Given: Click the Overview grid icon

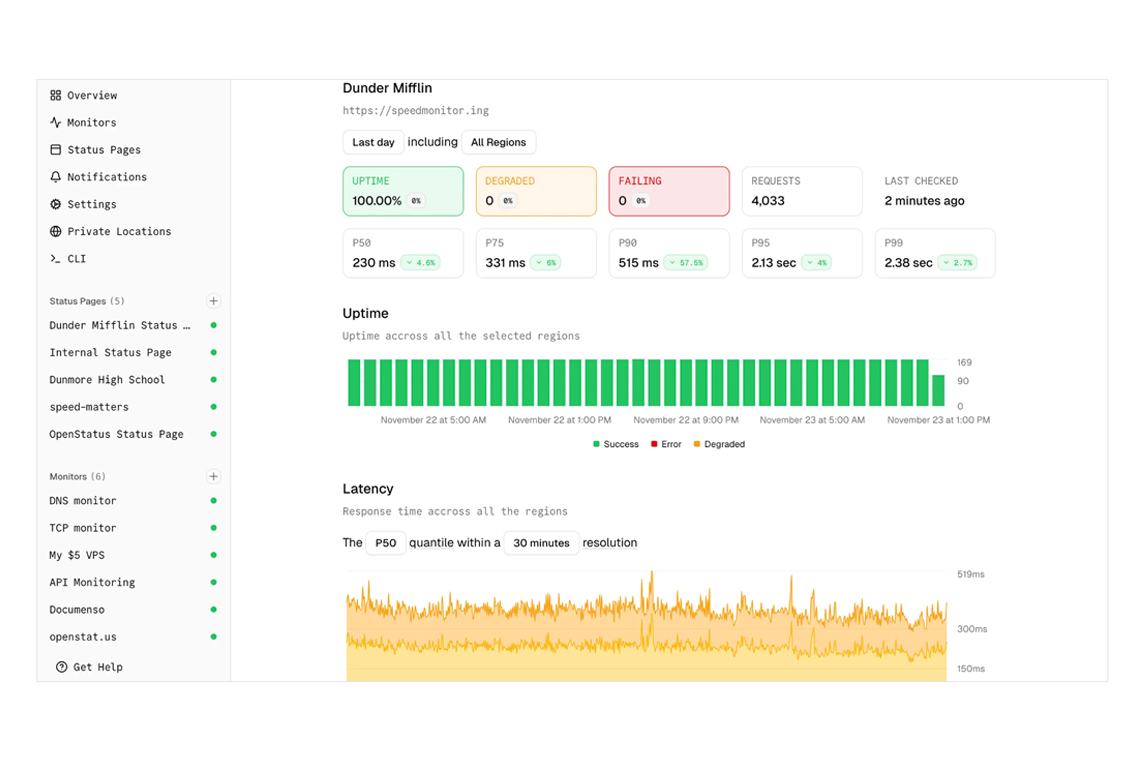Looking at the screenshot, I should coord(56,96).
